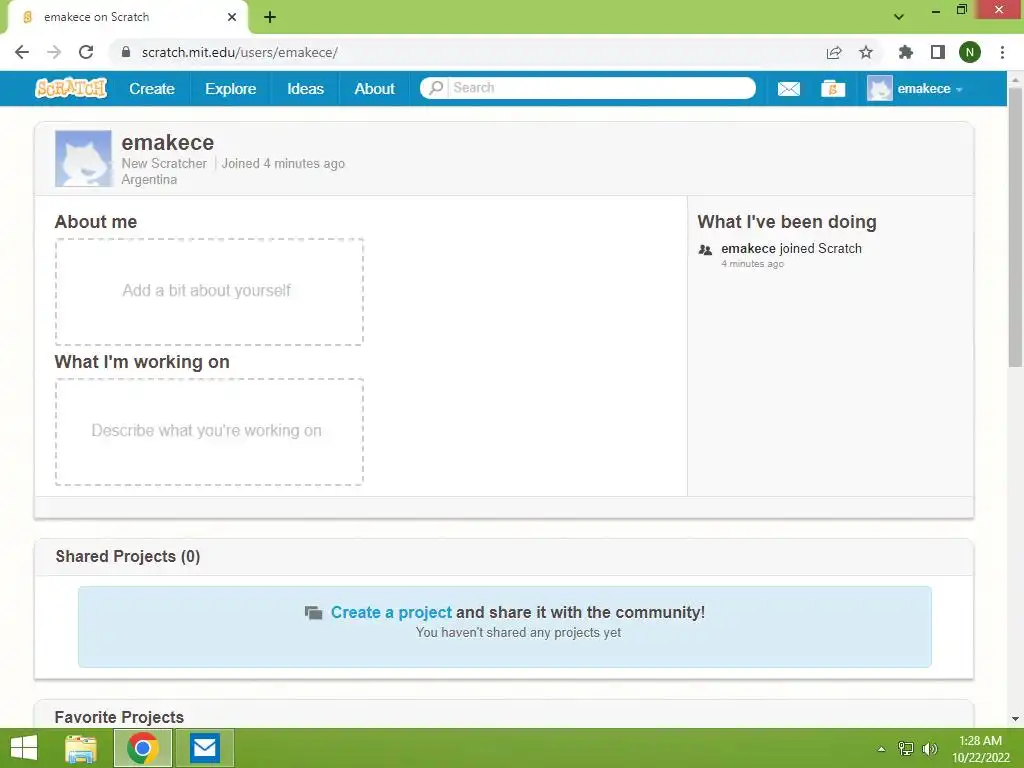The image size is (1024, 768).
Task: Click the emakece profile heading
Action: click(168, 142)
